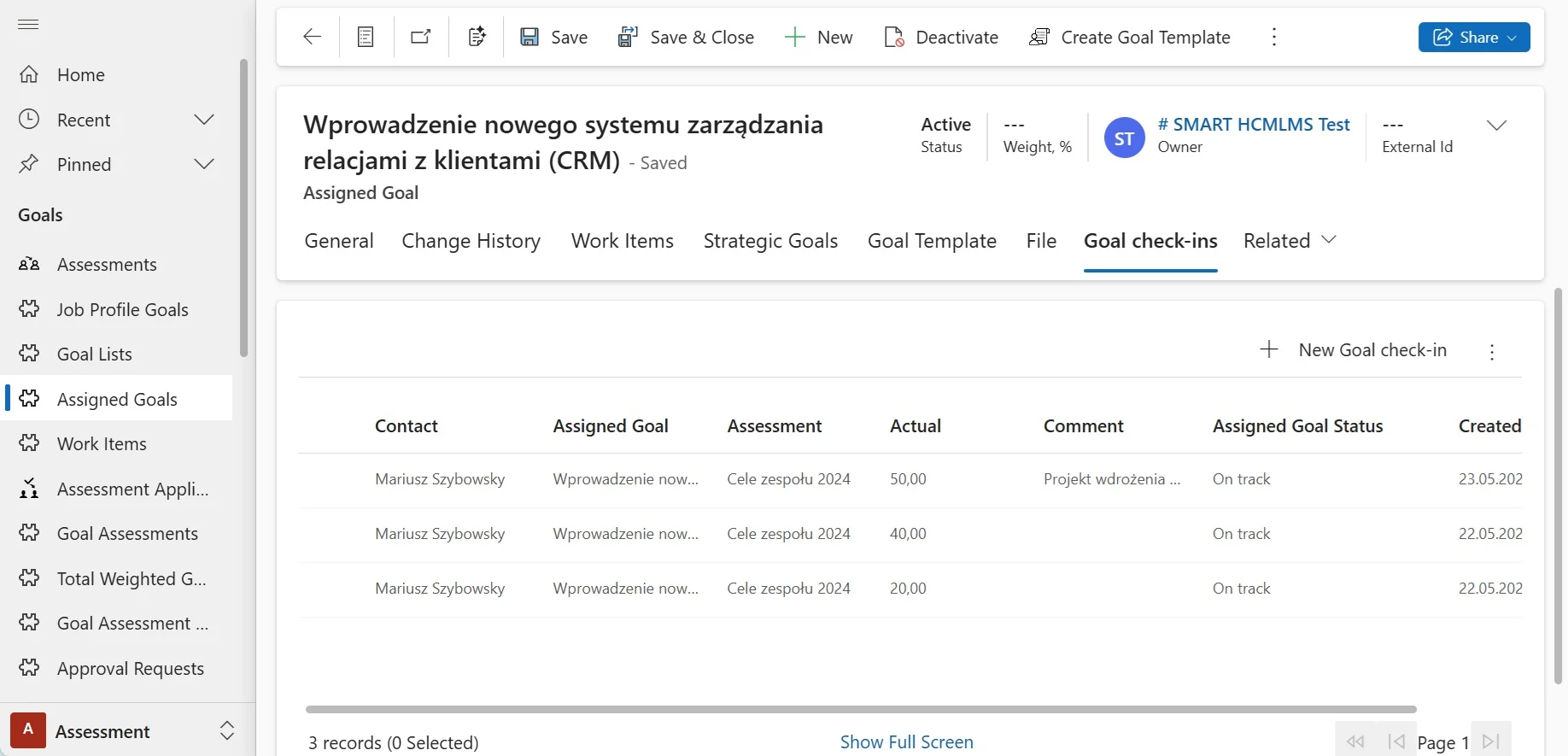Click the Save disk icon
This screenshot has width=1568, height=756.
pyautogui.click(x=529, y=37)
